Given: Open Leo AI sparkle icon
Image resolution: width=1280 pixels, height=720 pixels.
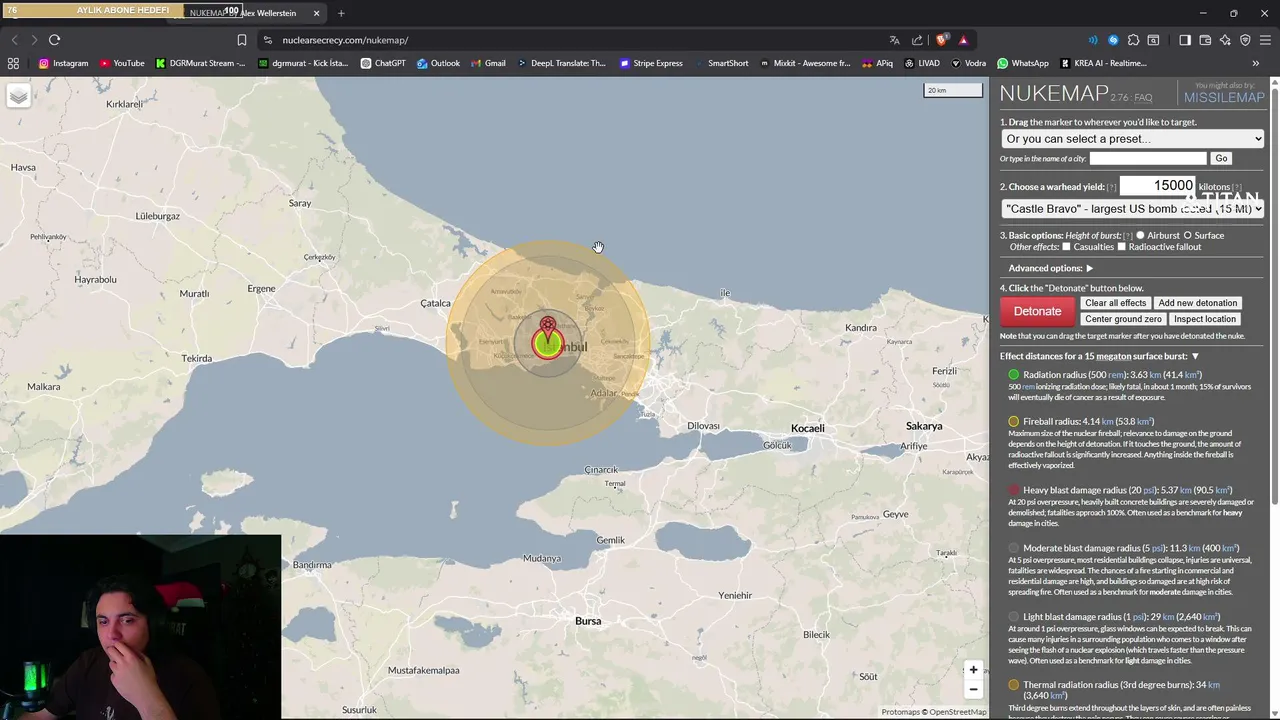Looking at the screenshot, I should (1225, 40).
